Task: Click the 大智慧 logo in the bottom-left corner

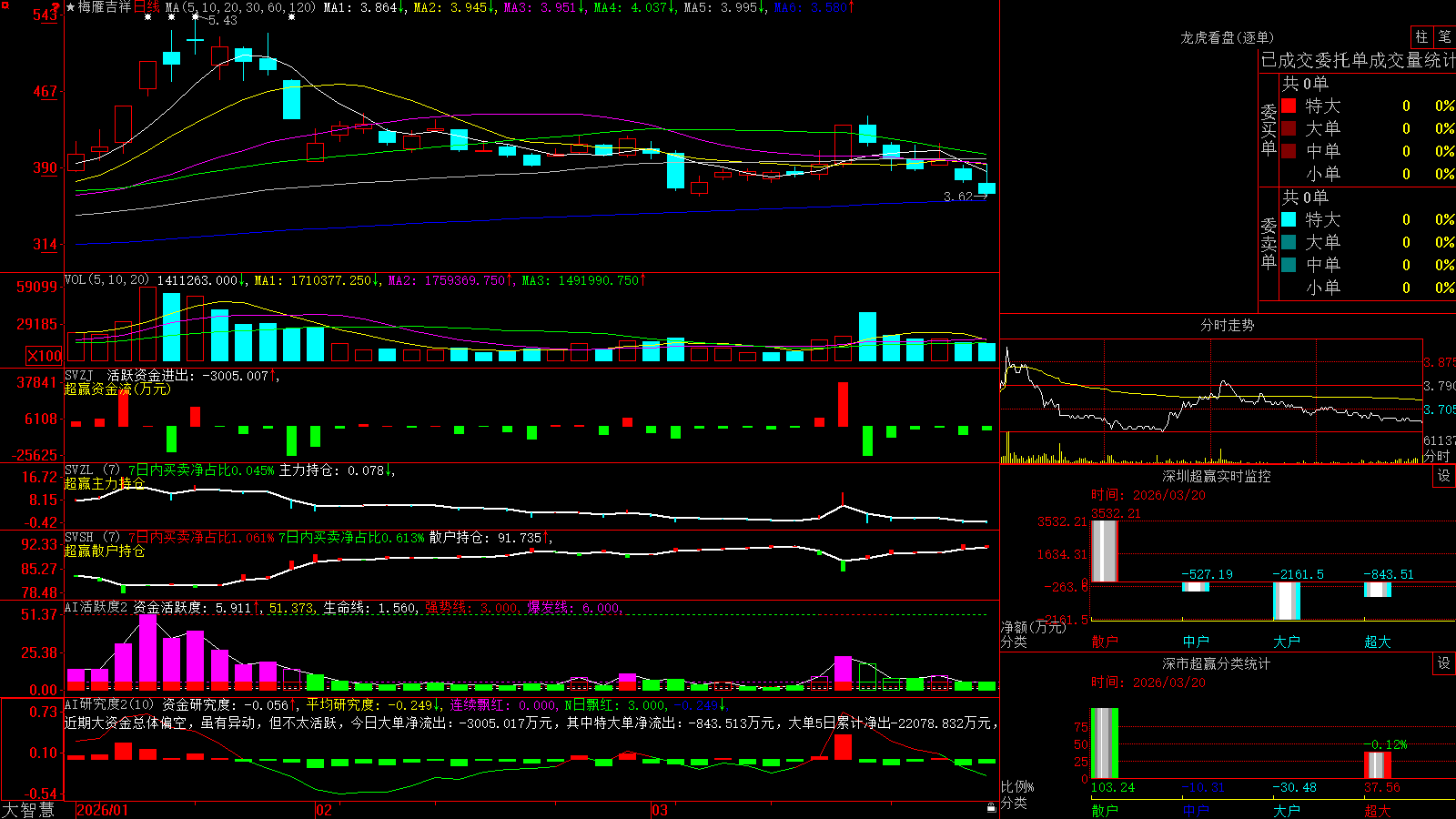Action: coord(27,810)
